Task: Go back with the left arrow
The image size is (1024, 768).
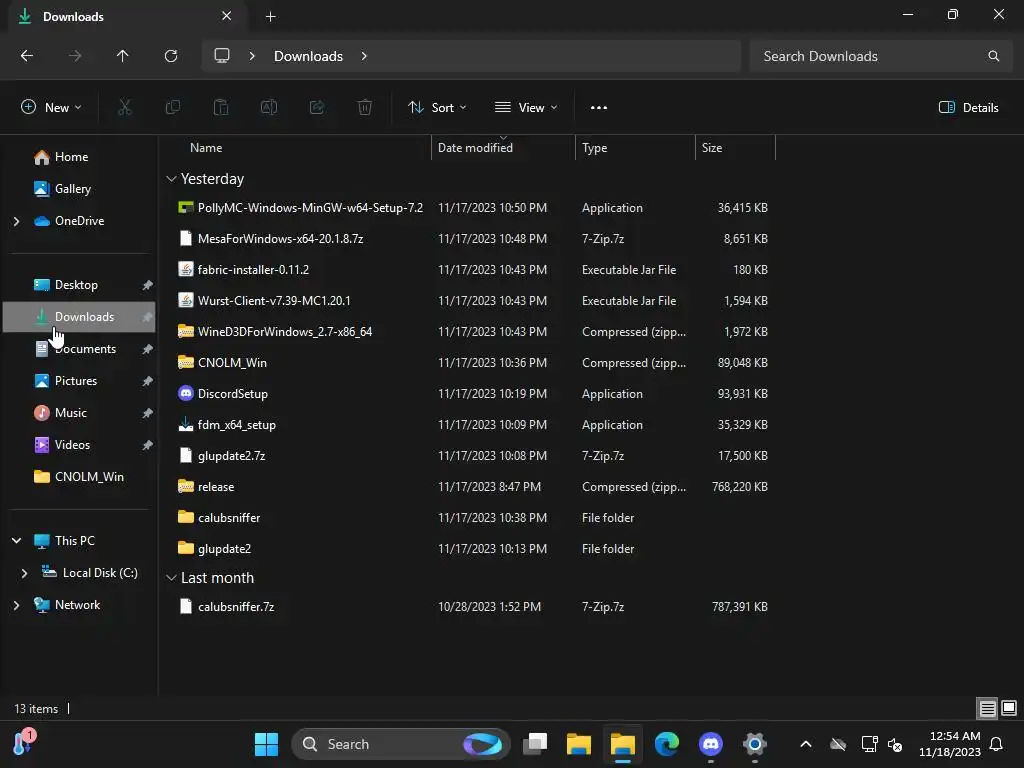Action: click(x=27, y=56)
